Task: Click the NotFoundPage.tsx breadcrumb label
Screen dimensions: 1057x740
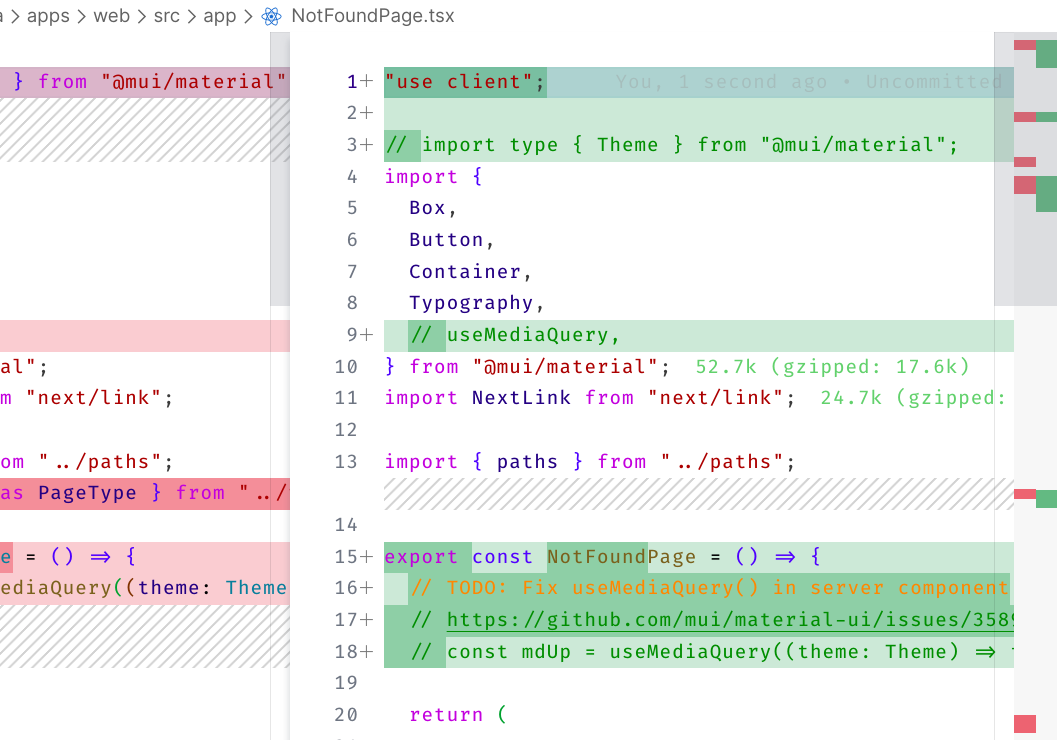Action: [370, 16]
